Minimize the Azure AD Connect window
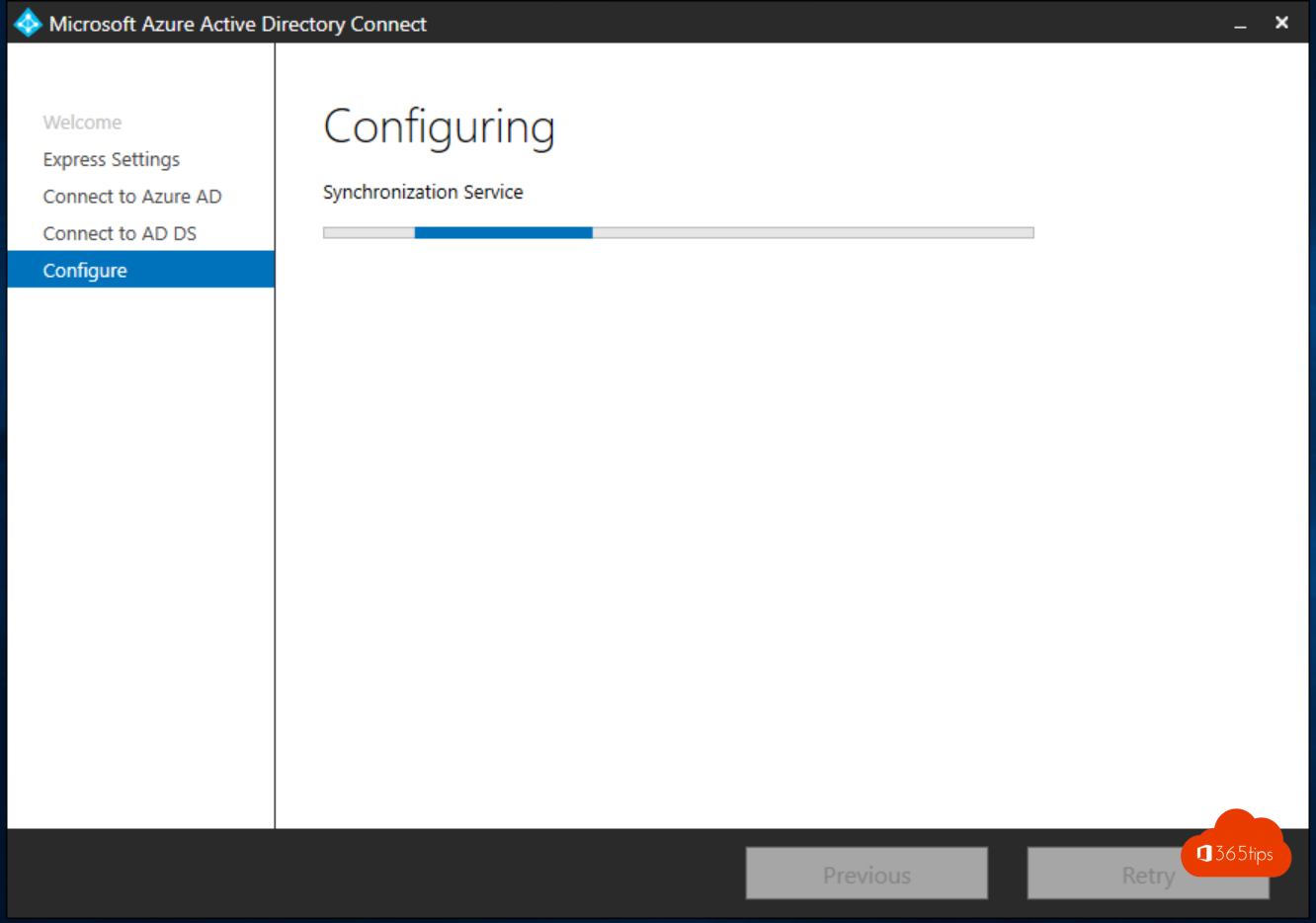The image size is (1316, 923). (1240, 24)
